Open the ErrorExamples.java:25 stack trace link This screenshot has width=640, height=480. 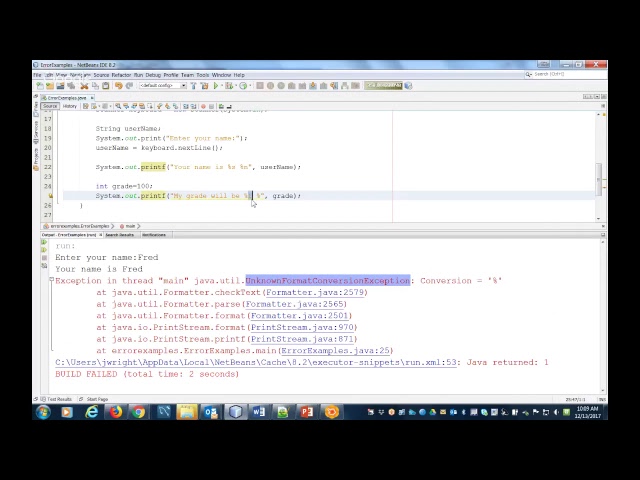[x=335, y=351]
